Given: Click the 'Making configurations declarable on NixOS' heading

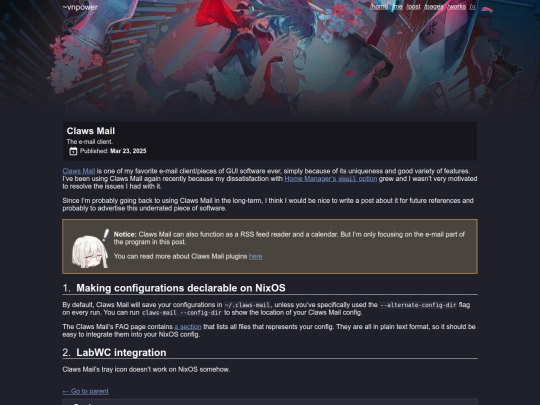Looking at the screenshot, I should pos(180,288).
